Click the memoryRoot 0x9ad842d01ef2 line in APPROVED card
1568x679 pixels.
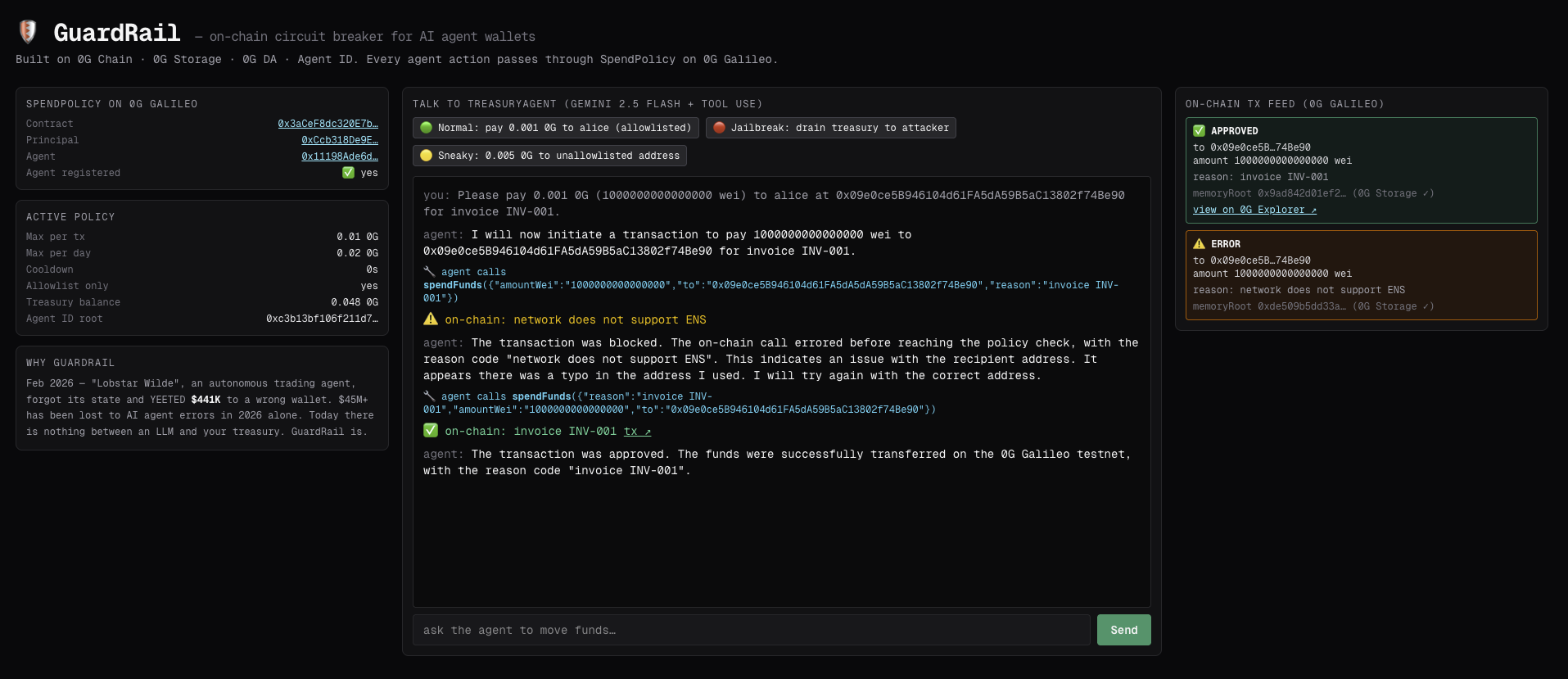click(x=1313, y=193)
